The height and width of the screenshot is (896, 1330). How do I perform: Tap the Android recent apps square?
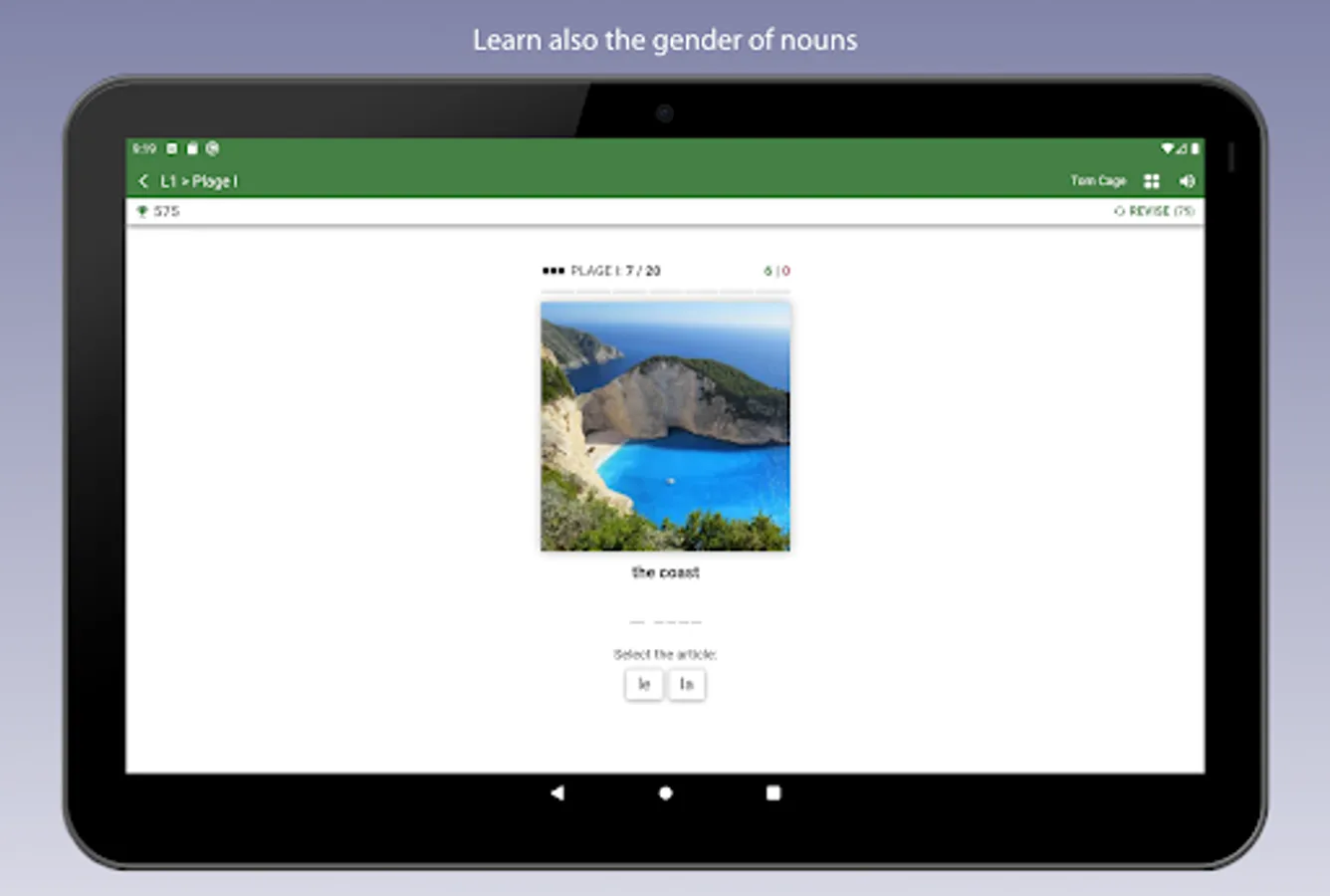click(x=774, y=792)
